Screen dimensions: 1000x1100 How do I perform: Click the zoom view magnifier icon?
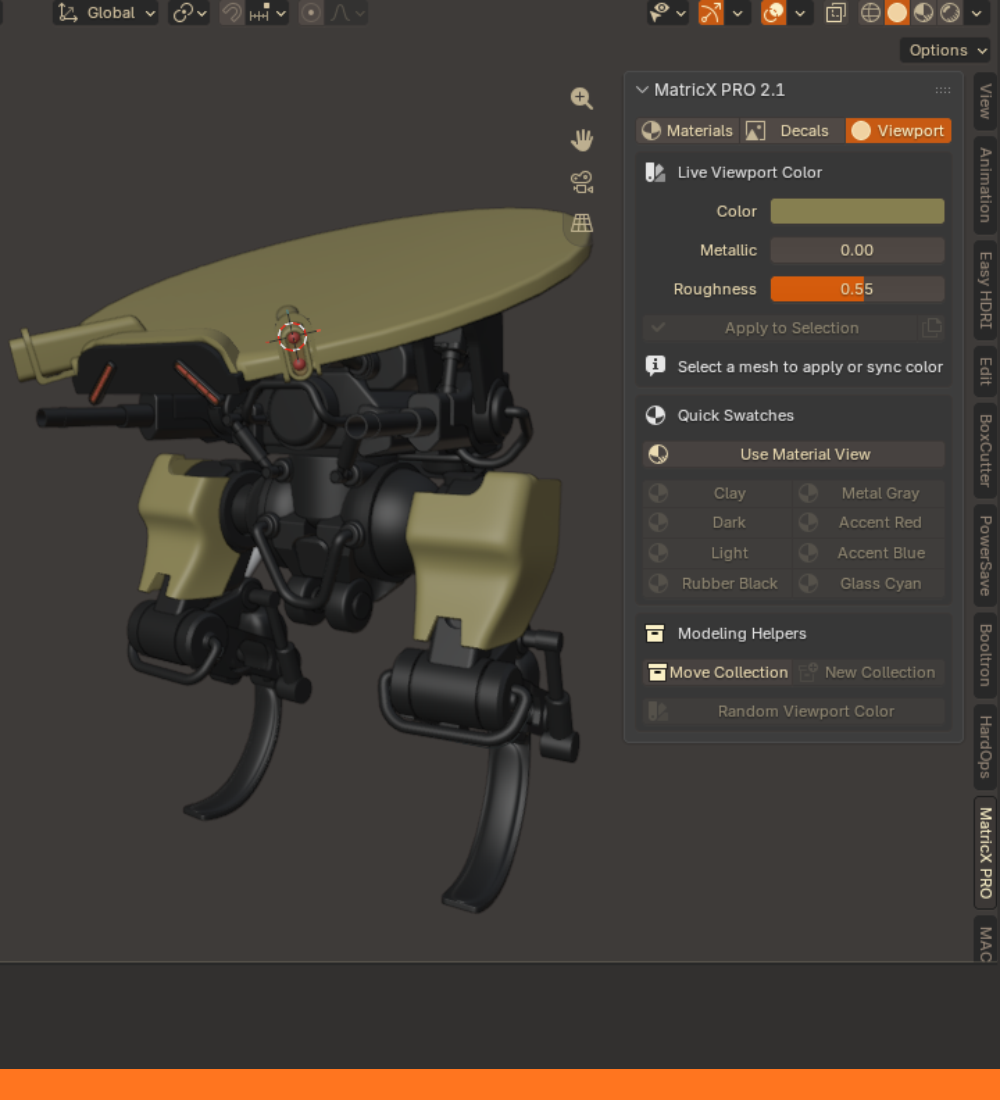582,98
